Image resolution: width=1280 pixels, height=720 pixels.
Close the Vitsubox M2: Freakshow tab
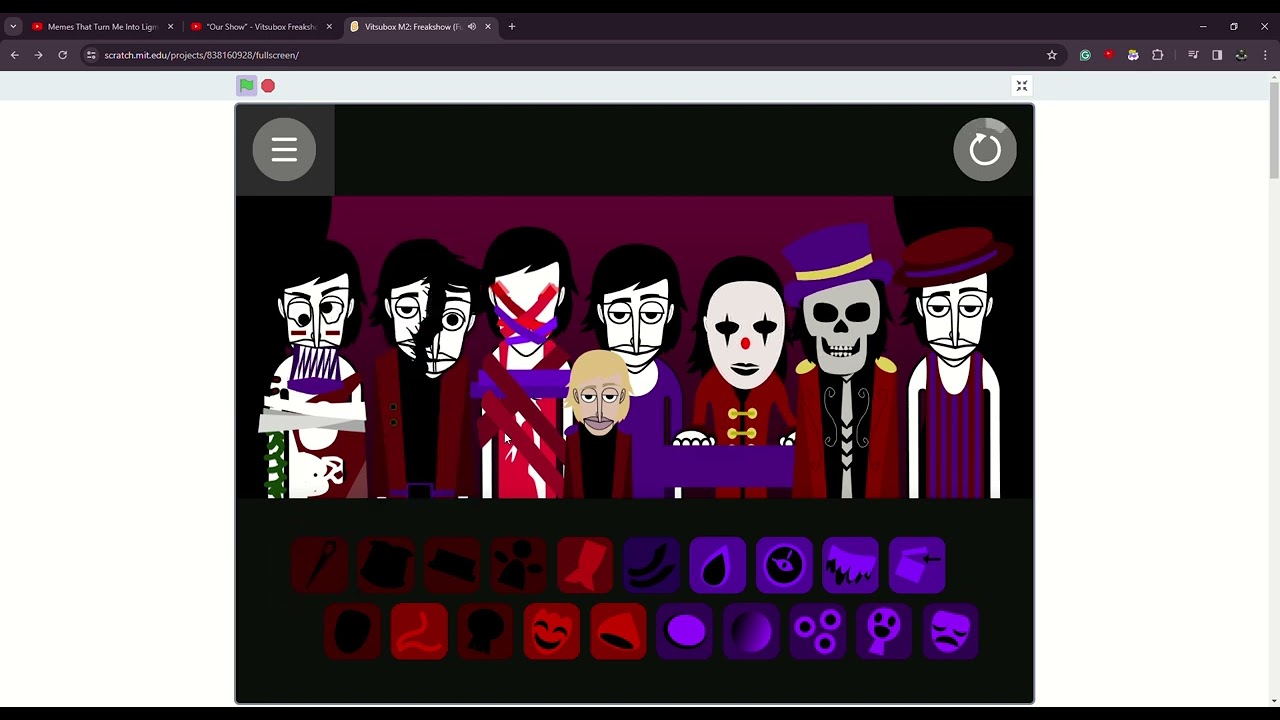point(488,27)
